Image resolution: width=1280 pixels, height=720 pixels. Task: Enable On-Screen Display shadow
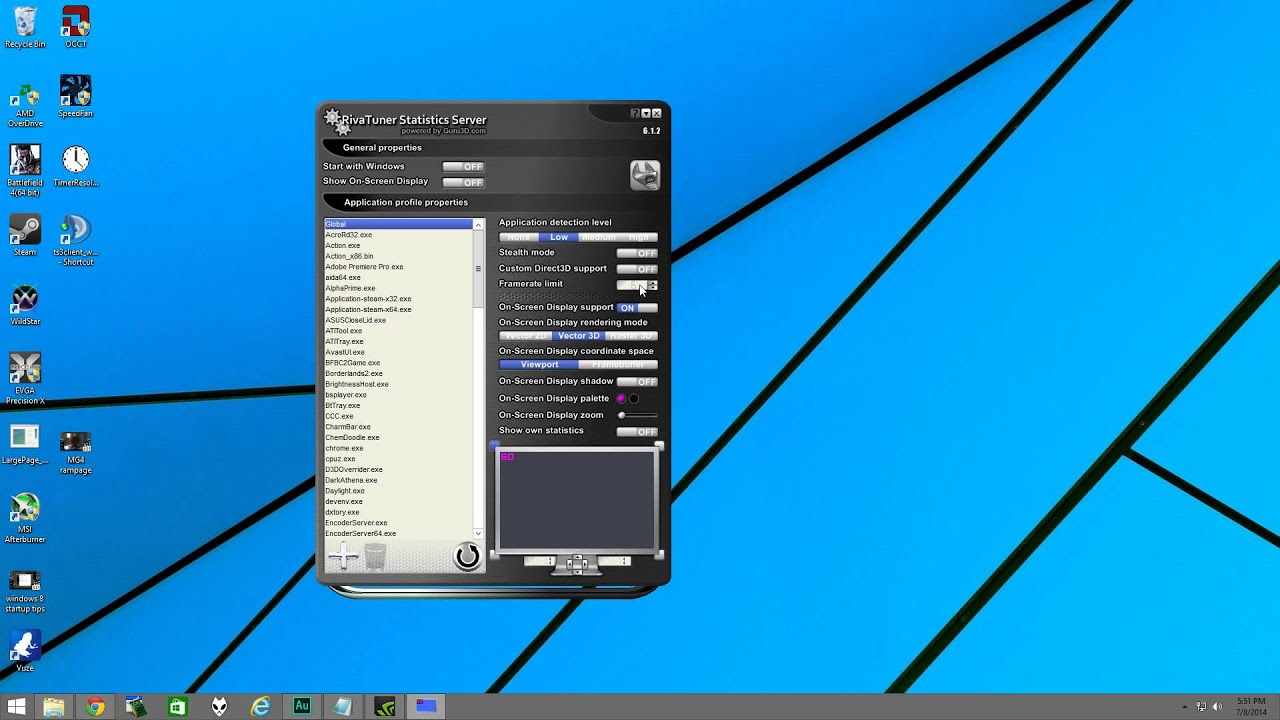point(637,382)
